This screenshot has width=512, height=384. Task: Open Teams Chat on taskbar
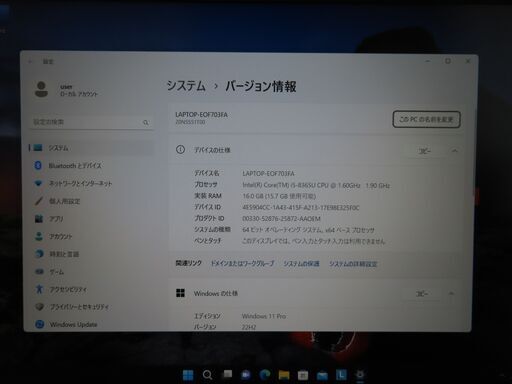pos(246,375)
